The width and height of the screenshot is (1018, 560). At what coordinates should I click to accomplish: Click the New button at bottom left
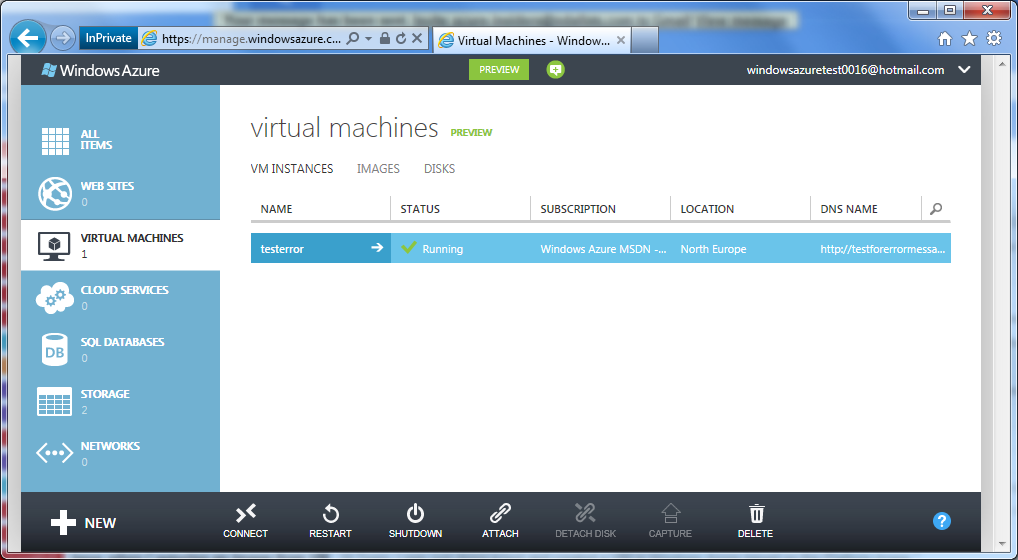click(84, 522)
